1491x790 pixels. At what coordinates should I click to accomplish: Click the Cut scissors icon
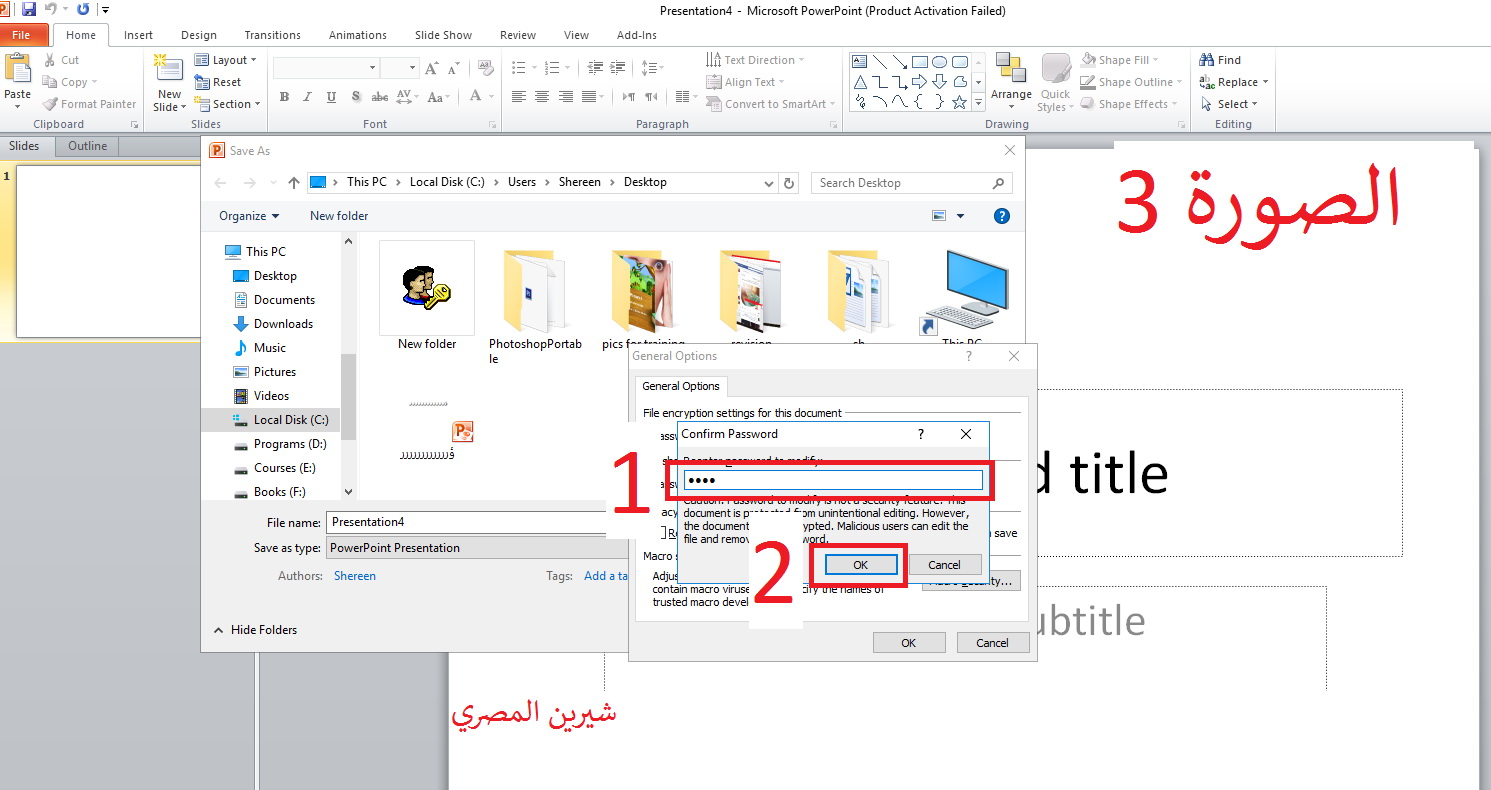48,60
